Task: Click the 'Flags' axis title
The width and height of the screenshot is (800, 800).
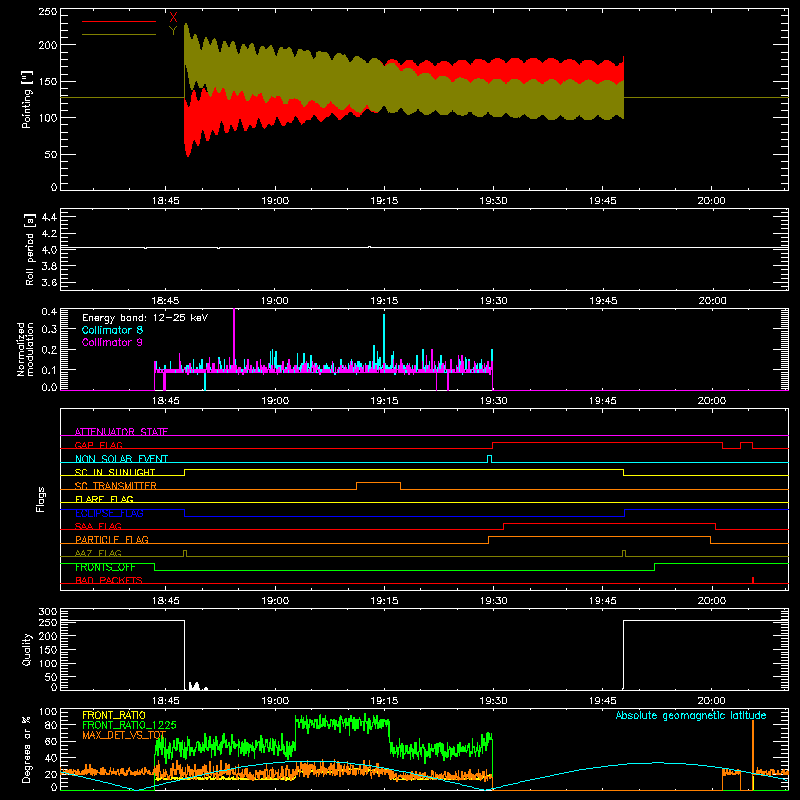Action: tap(40, 499)
